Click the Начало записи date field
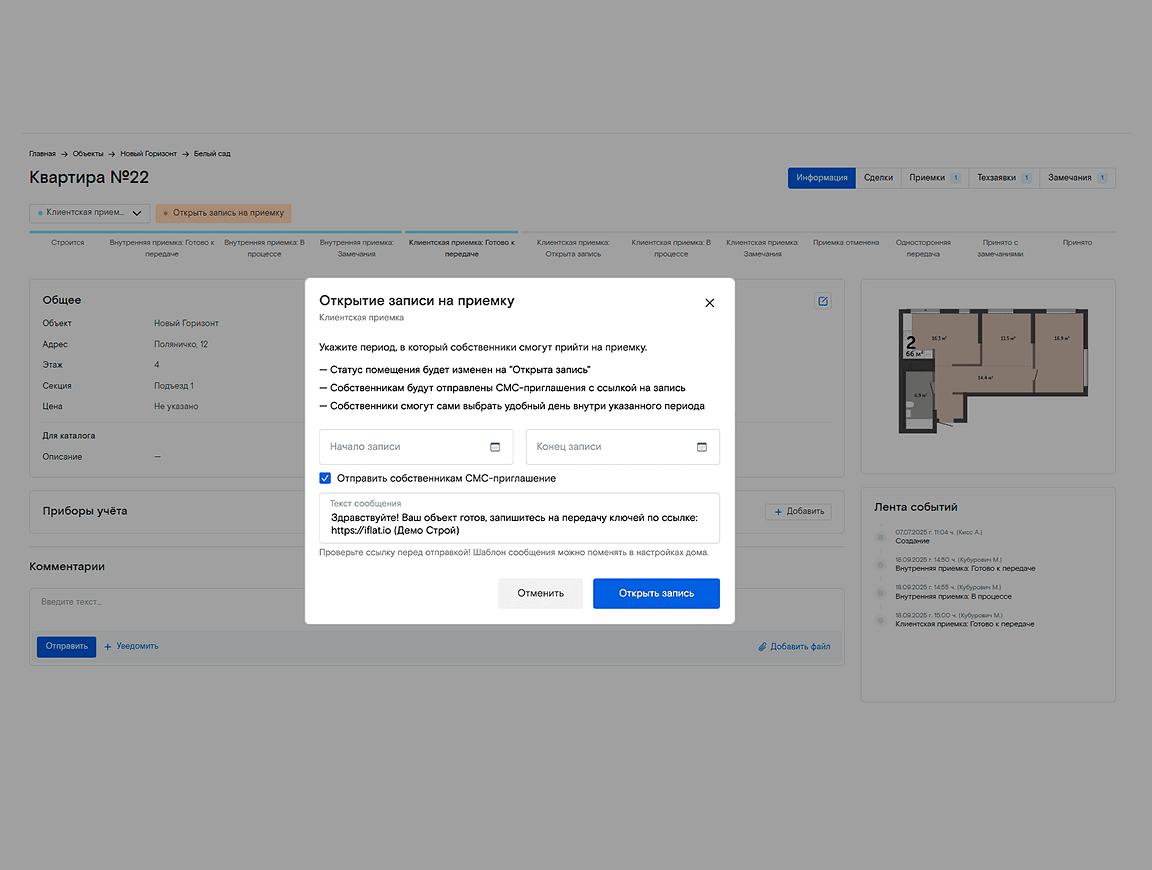Image resolution: width=1152 pixels, height=870 pixels. [405, 447]
